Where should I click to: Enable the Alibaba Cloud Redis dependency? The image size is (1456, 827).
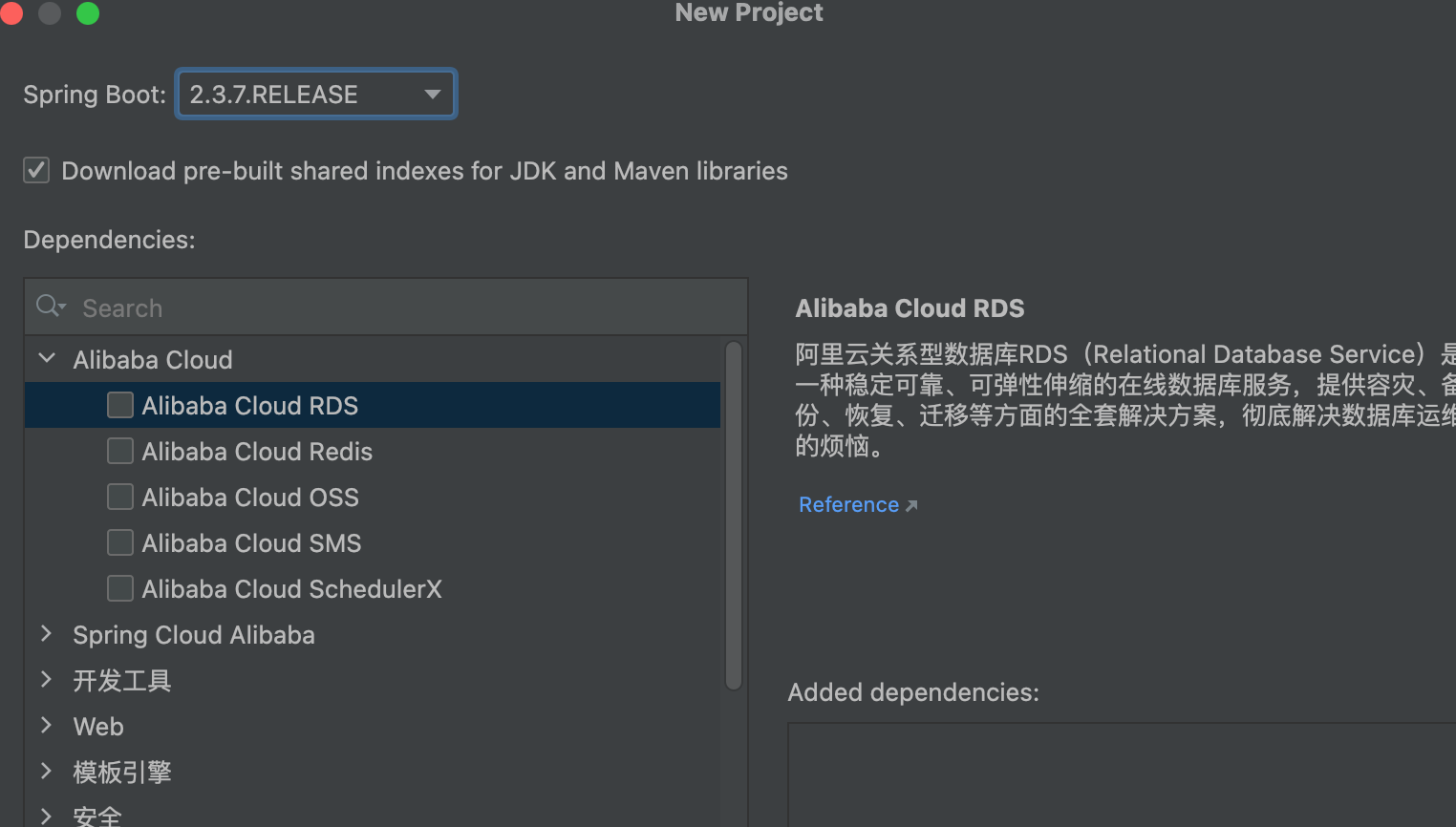click(119, 451)
